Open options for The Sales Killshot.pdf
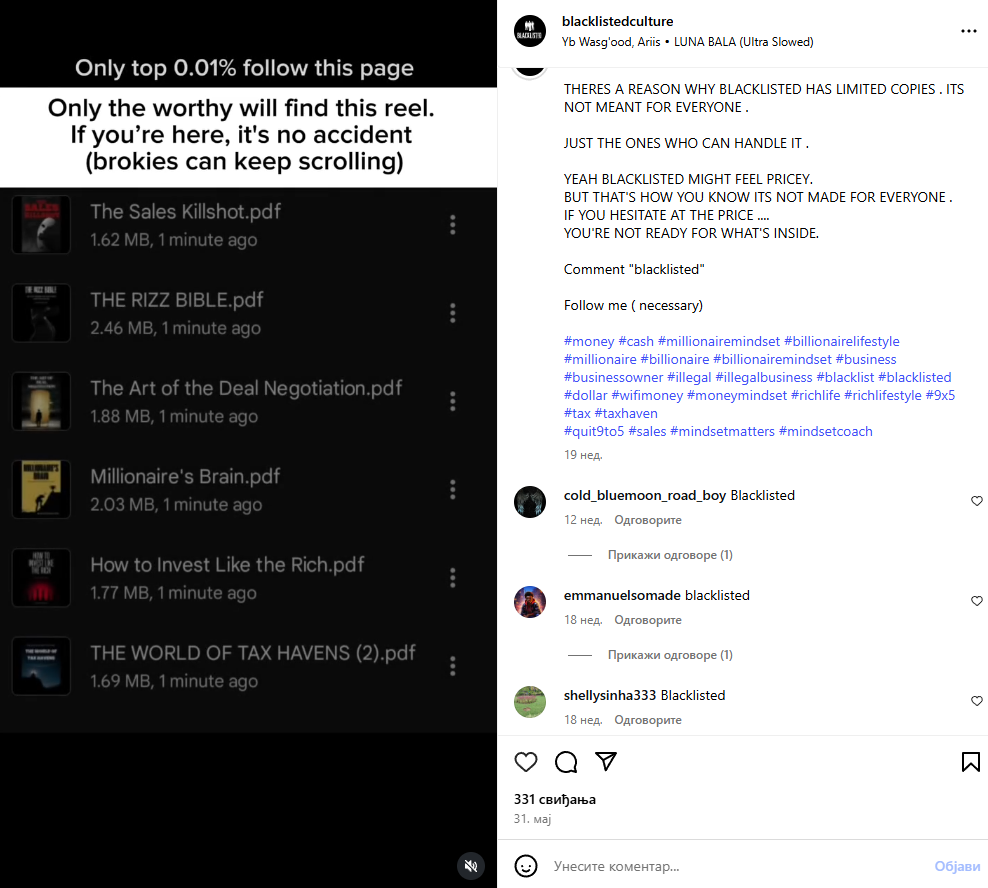This screenshot has height=888, width=988. [452, 225]
